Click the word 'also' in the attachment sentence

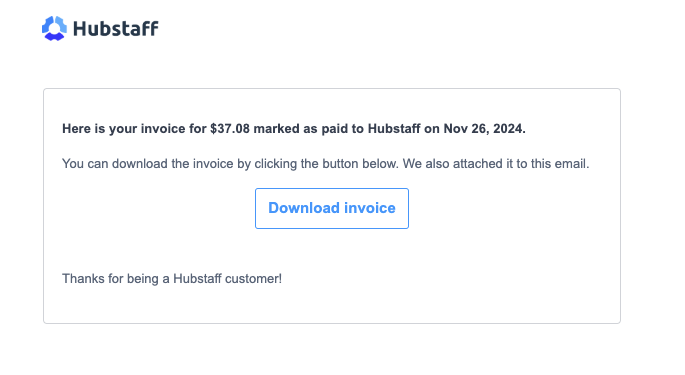437,163
